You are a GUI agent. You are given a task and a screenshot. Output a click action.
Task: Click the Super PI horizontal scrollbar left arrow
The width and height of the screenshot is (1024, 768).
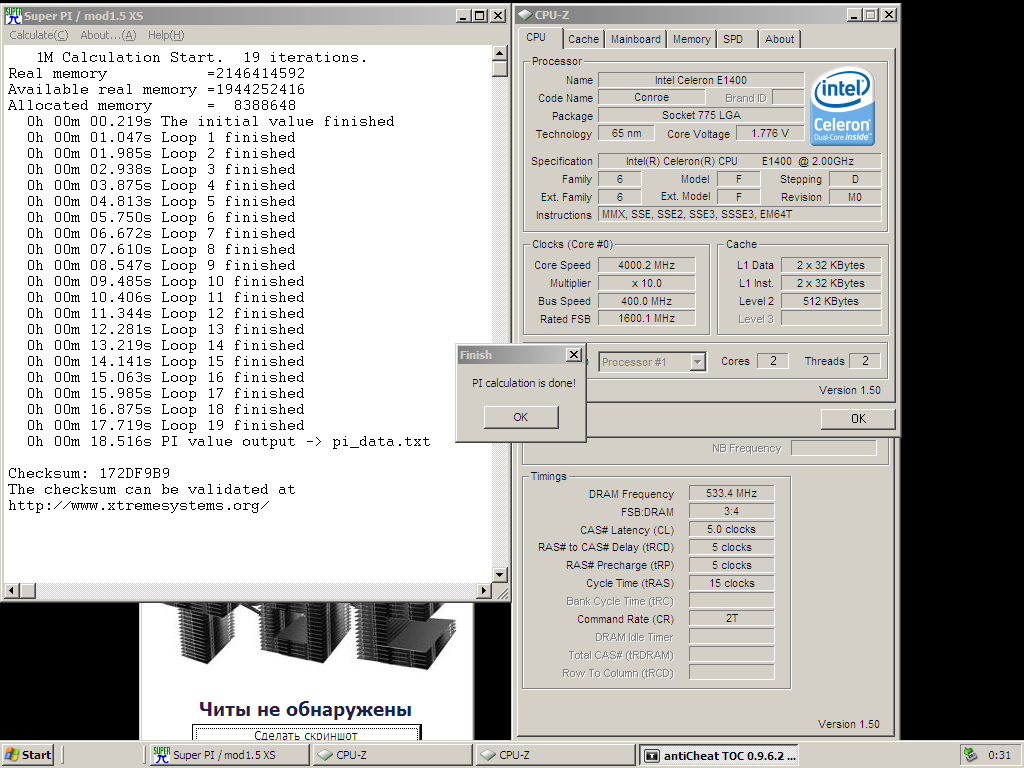click(11, 590)
